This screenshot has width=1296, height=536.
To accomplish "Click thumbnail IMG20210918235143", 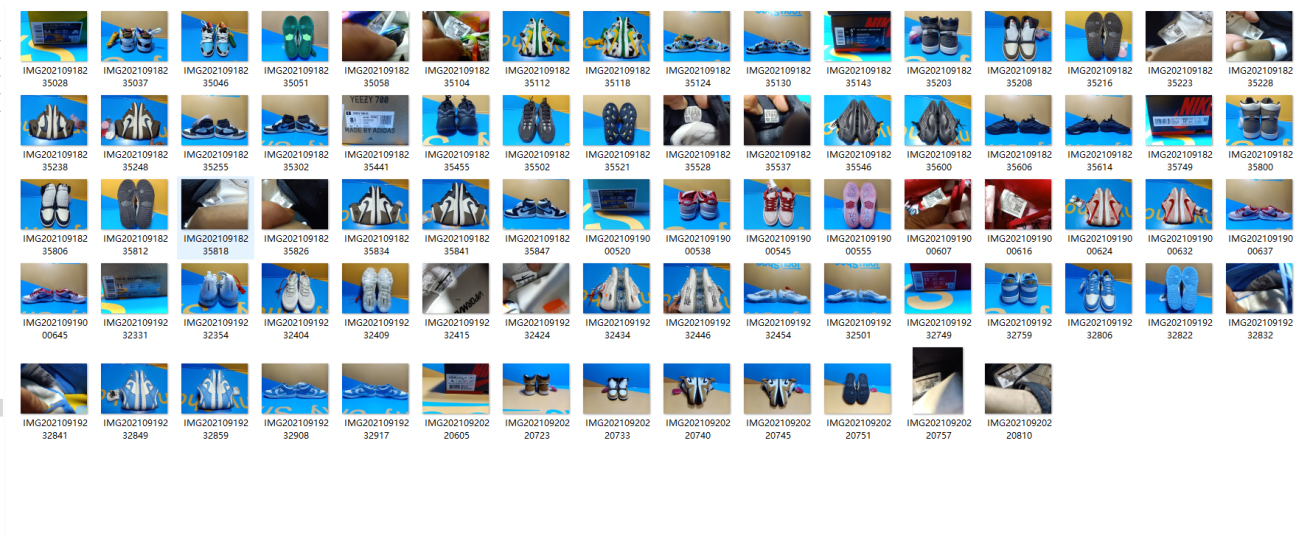I will pos(858,37).
